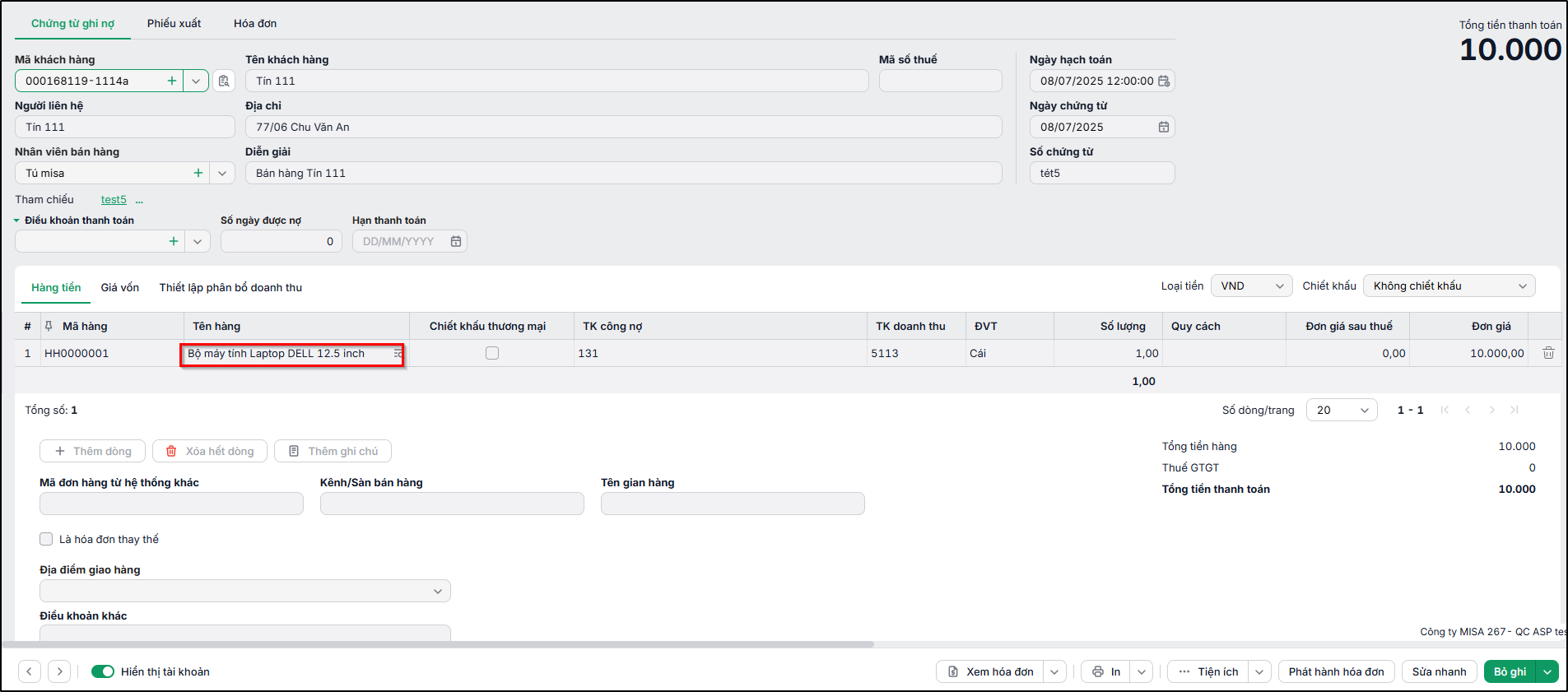Expand the Xem hóa đơn dropdown arrow
This screenshot has width=1568, height=692.
point(1055,671)
